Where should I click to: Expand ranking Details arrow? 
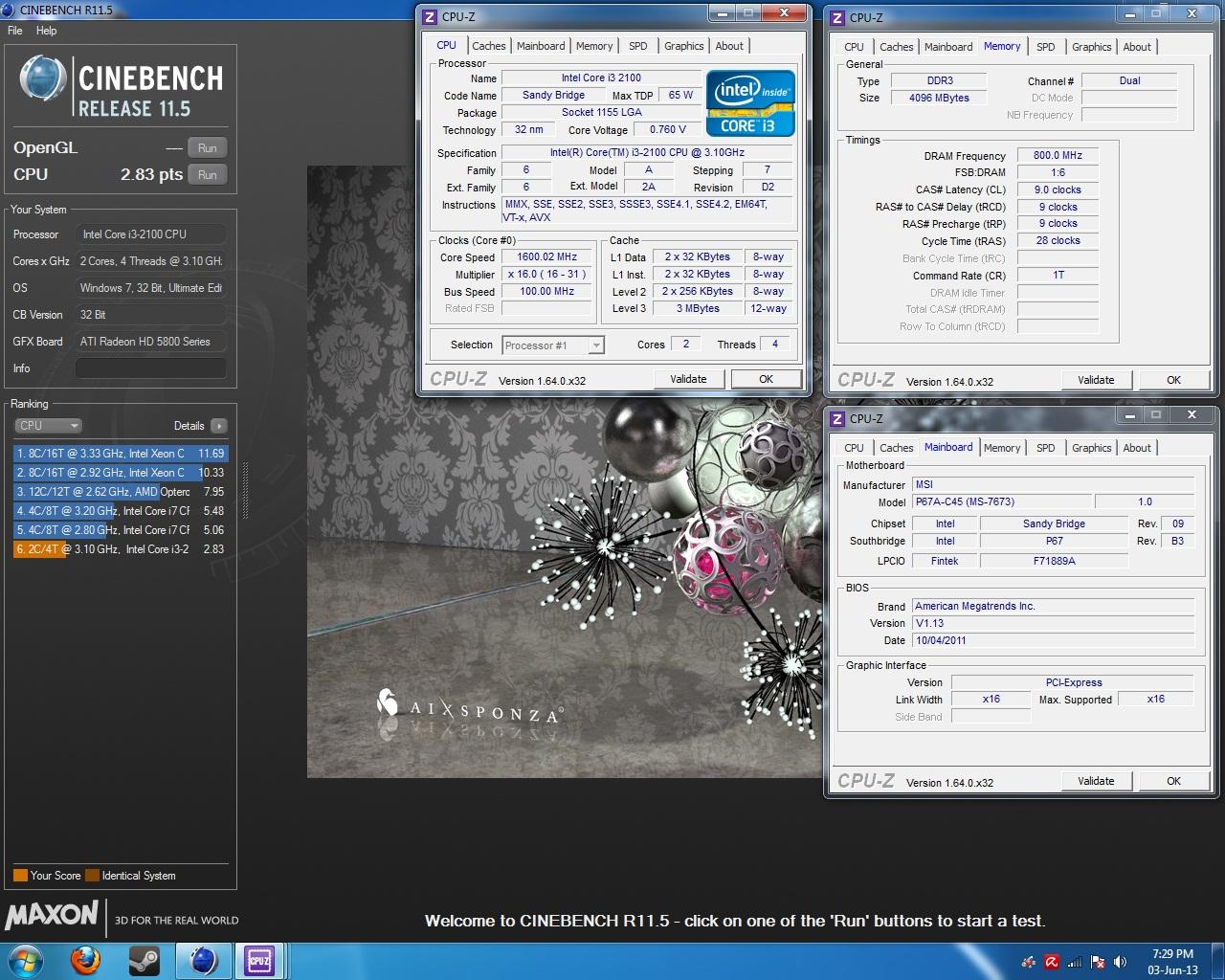tap(219, 426)
